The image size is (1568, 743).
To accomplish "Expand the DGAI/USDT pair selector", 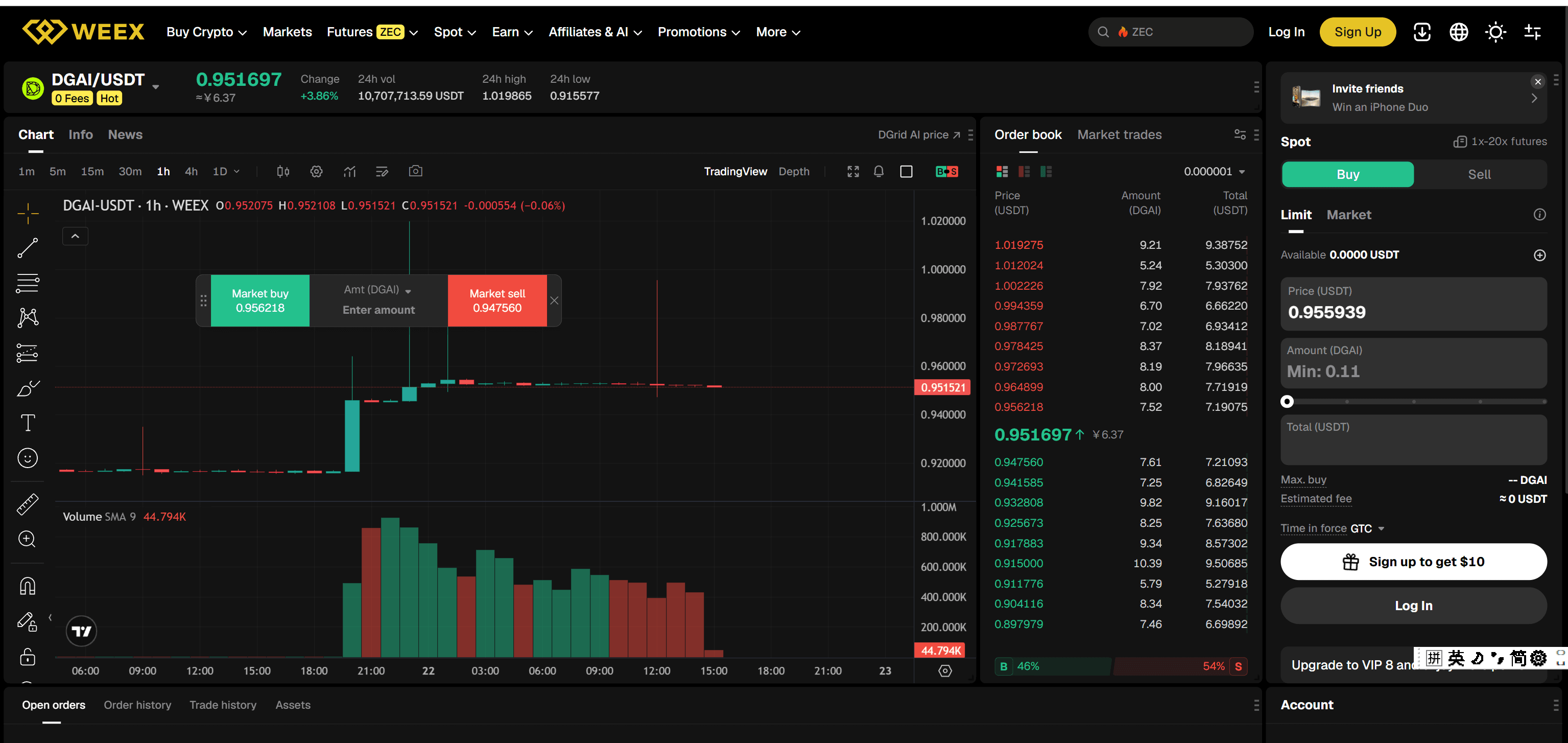I will pyautogui.click(x=156, y=87).
